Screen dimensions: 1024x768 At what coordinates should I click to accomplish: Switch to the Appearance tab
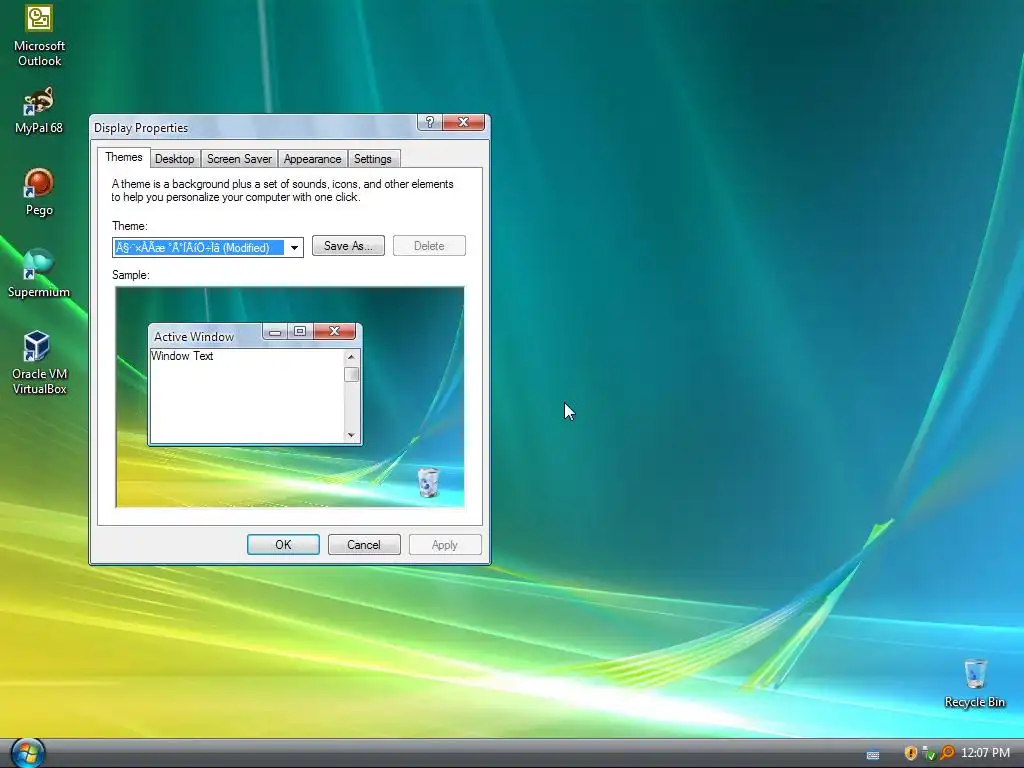click(312, 159)
